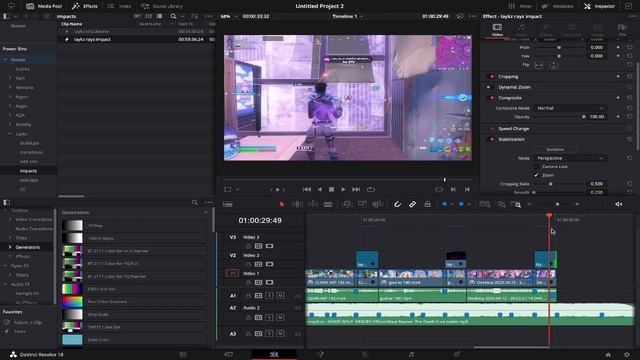The width and height of the screenshot is (640, 360).
Task: Go to last frame in the viewer
Action: click(x=356, y=189)
